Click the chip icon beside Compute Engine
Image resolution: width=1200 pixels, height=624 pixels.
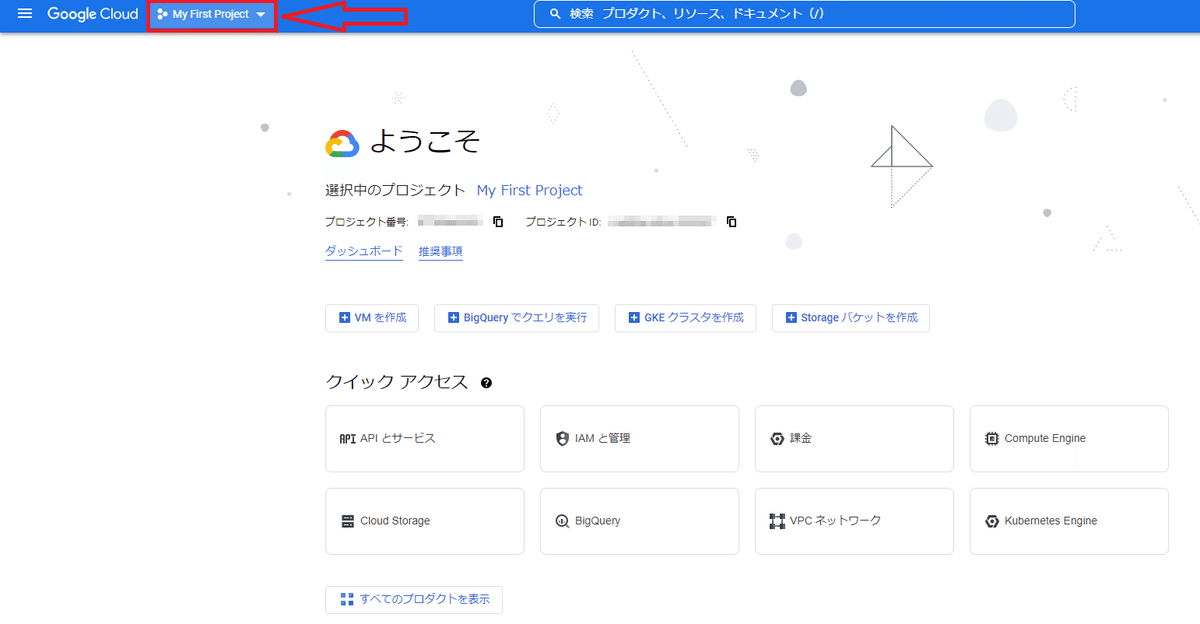(x=992, y=439)
